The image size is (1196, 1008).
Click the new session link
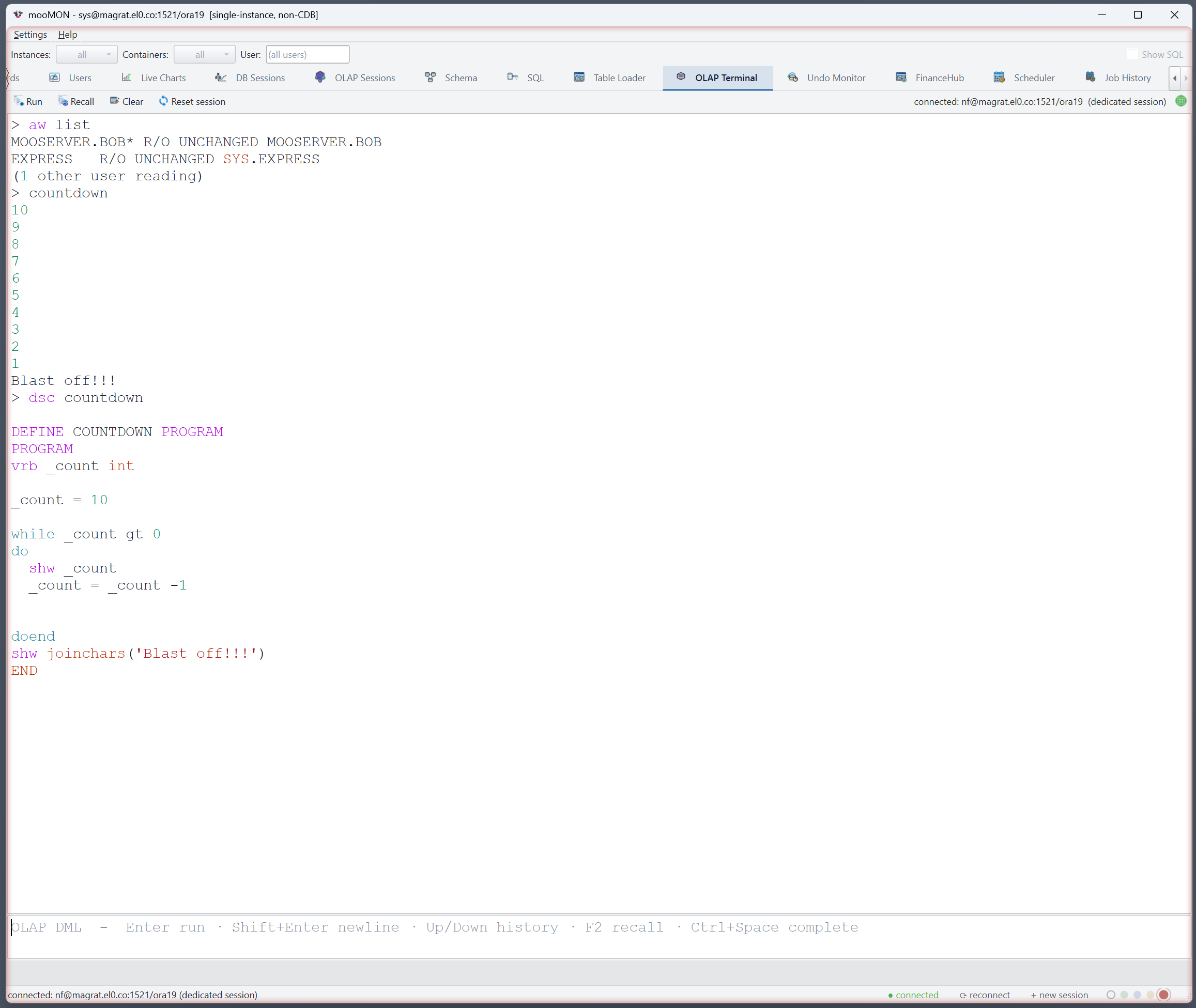point(1060,995)
